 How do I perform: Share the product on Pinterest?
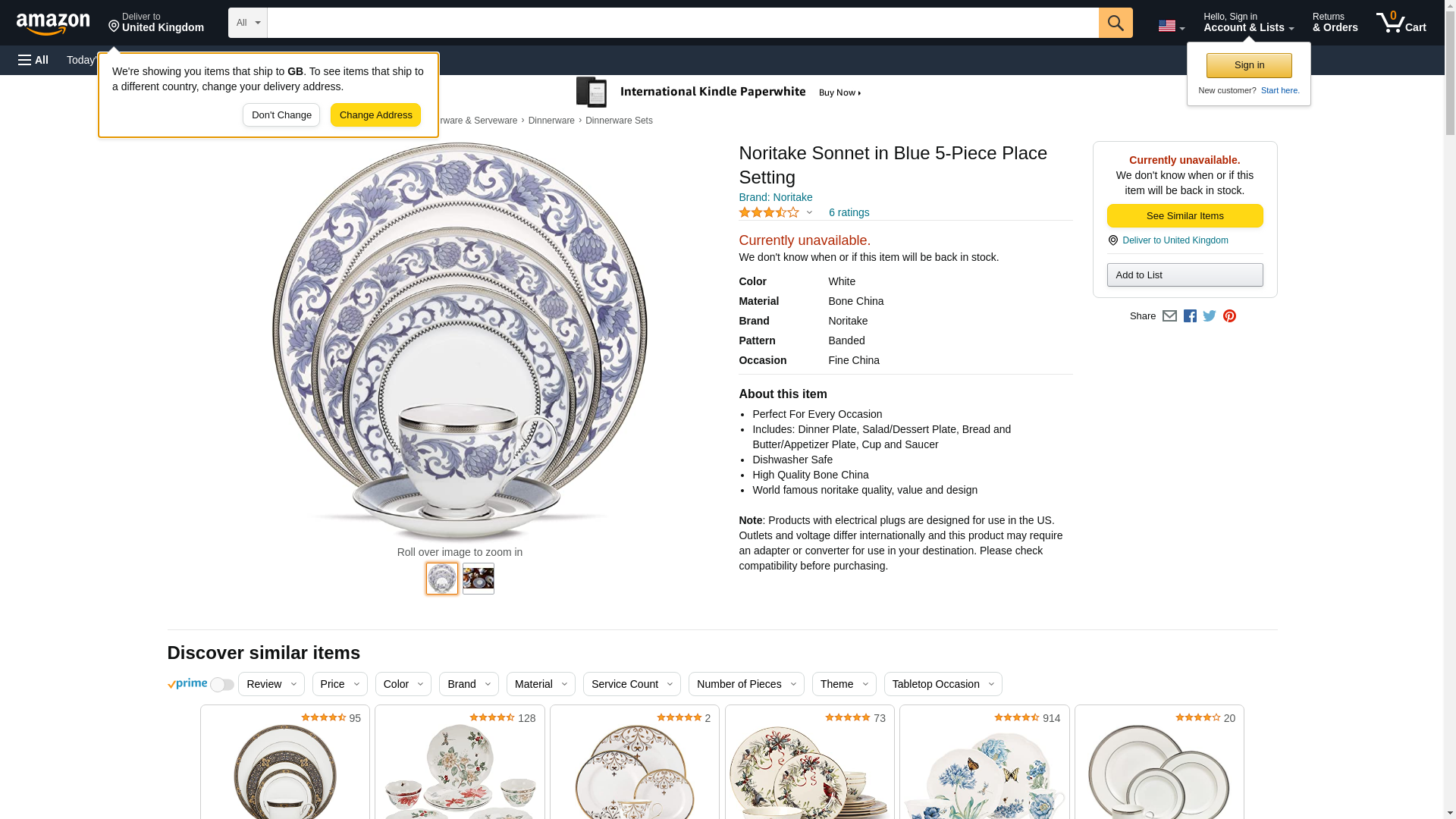tap(1229, 316)
